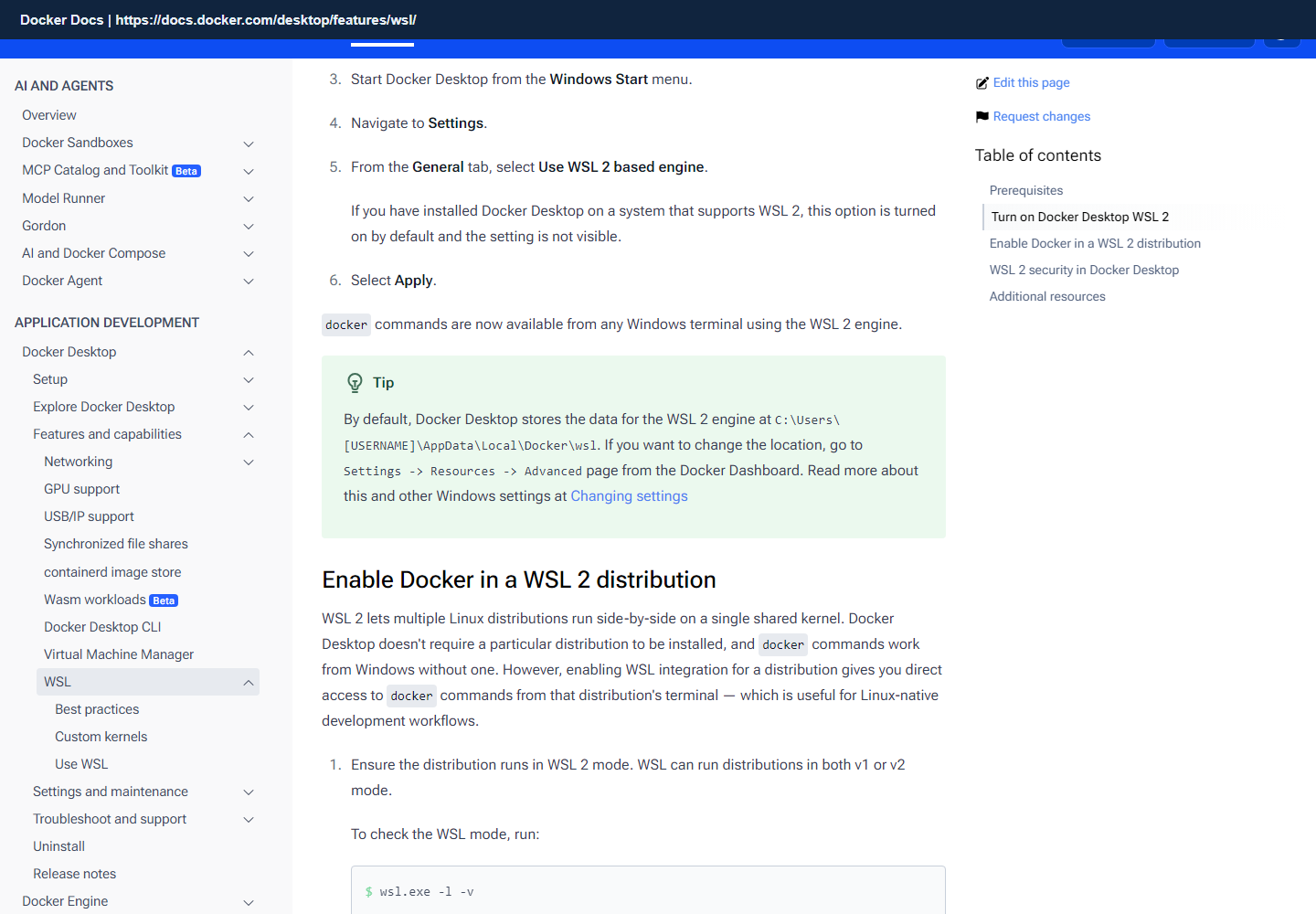Open Wasm workloads in the sidebar
This screenshot has width=1316, height=914.
pyautogui.click(x=95, y=600)
